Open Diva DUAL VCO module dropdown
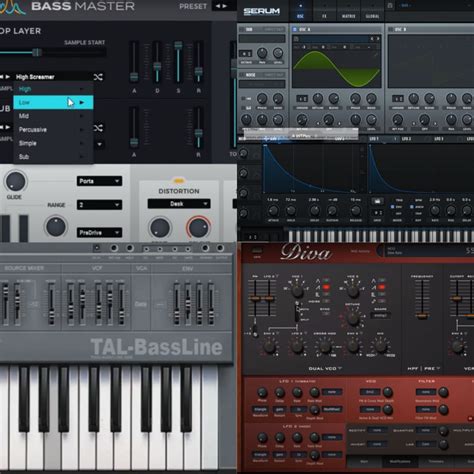This screenshot has height=474, width=474. (x=325, y=368)
